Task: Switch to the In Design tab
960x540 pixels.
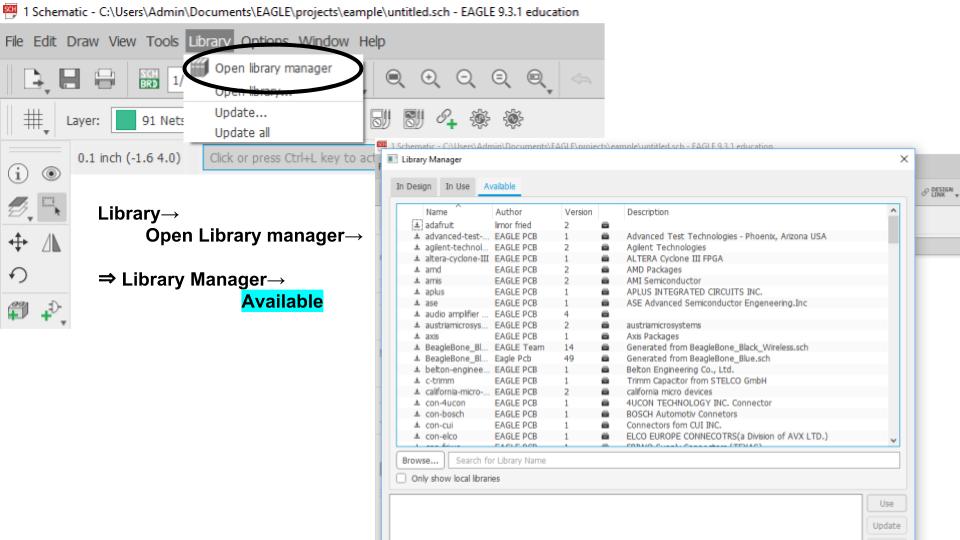Action: pyautogui.click(x=413, y=186)
